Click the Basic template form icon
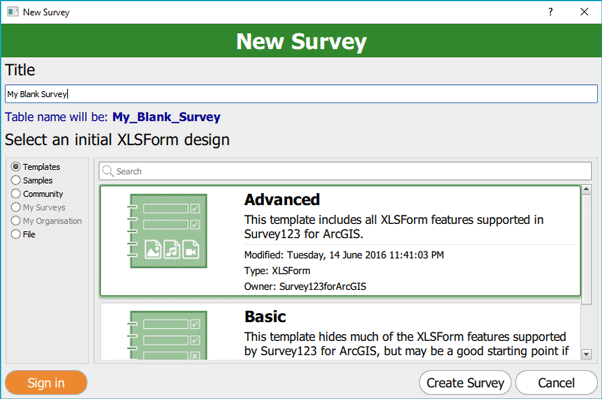The height and width of the screenshot is (399, 602). [x=167, y=335]
